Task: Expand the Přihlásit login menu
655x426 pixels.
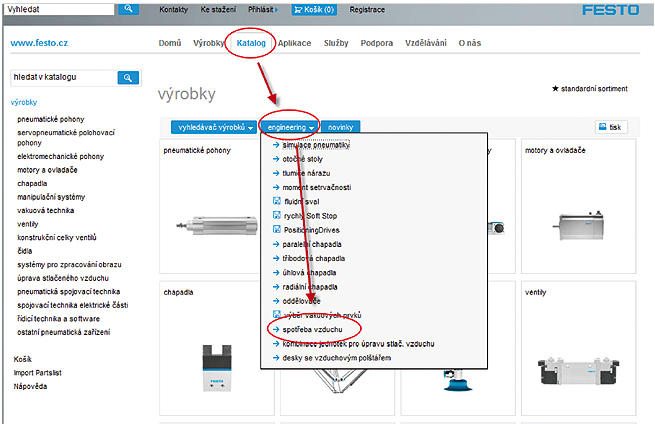Action: click(263, 10)
